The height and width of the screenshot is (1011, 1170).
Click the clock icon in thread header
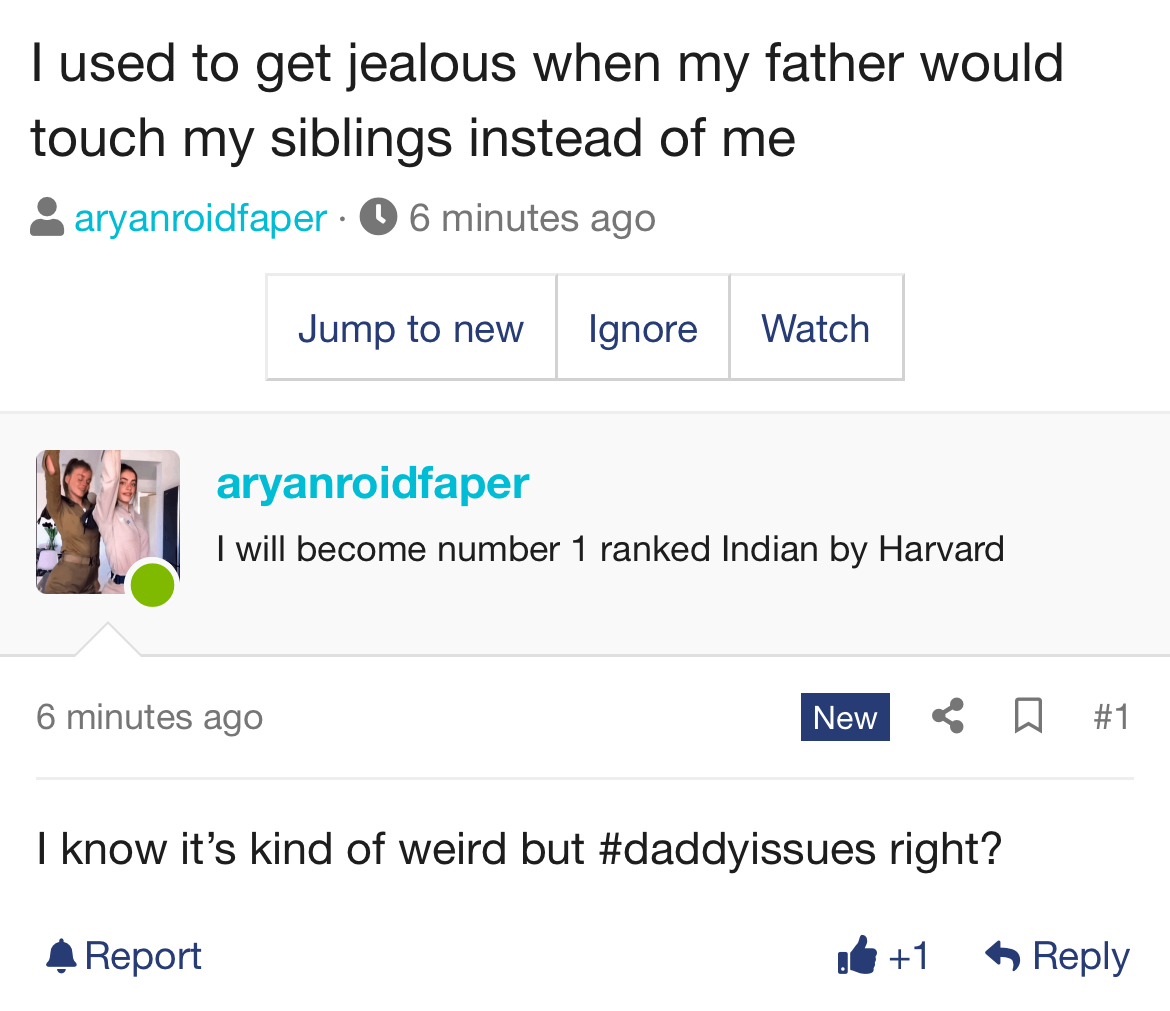378,217
